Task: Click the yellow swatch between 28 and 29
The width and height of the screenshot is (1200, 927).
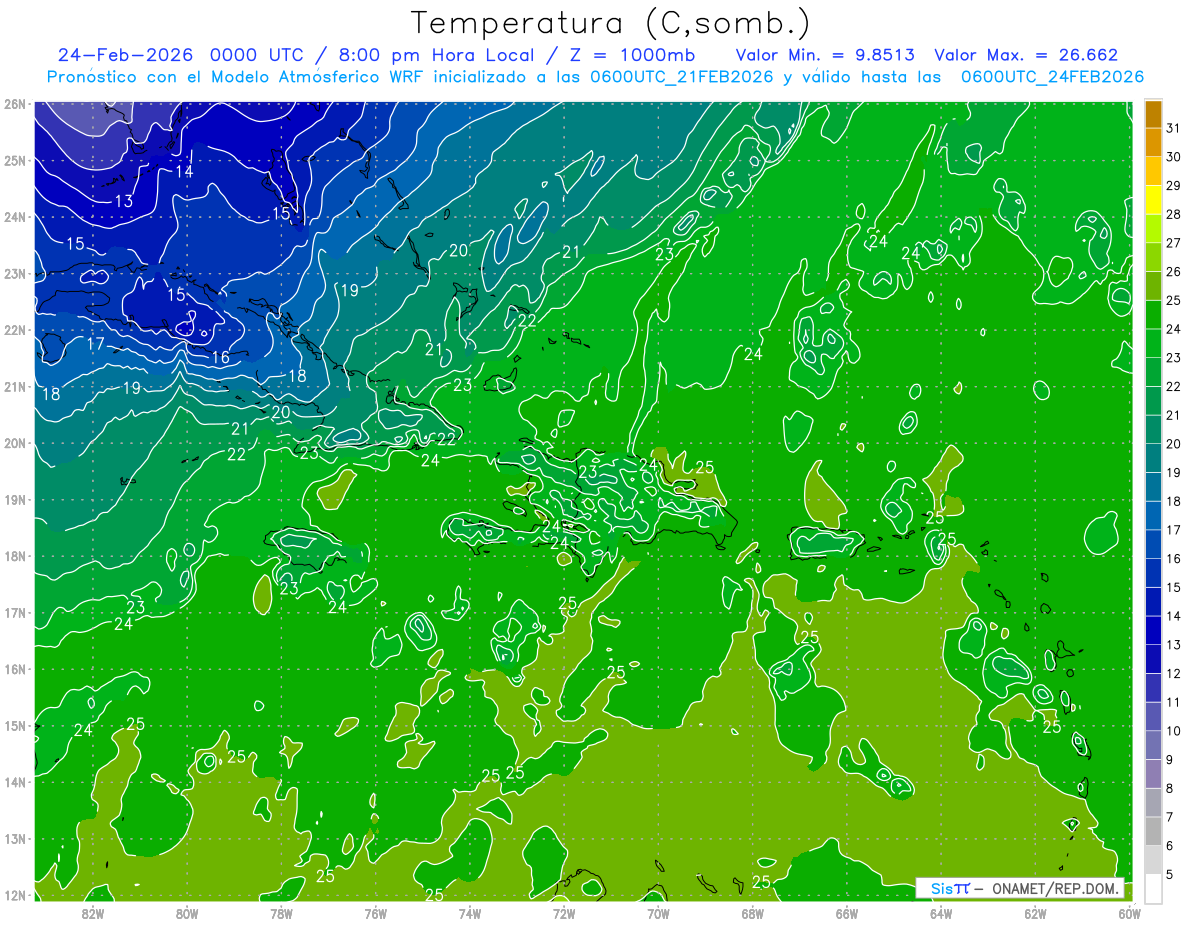Action: 1153,200
